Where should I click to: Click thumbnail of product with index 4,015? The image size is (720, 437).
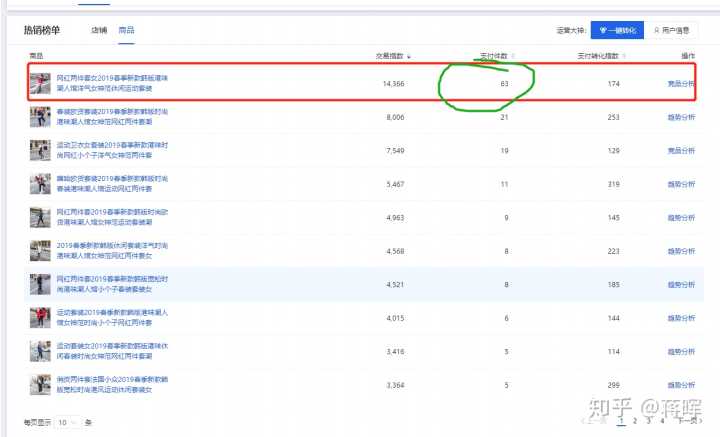pyautogui.click(x=40, y=318)
